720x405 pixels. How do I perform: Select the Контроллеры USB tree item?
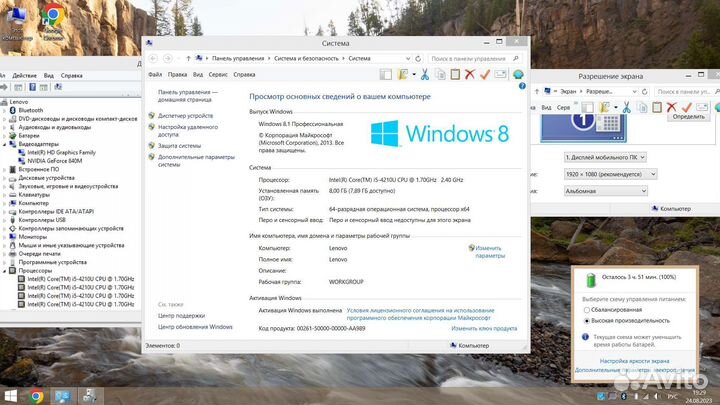pyautogui.click(x=42, y=220)
